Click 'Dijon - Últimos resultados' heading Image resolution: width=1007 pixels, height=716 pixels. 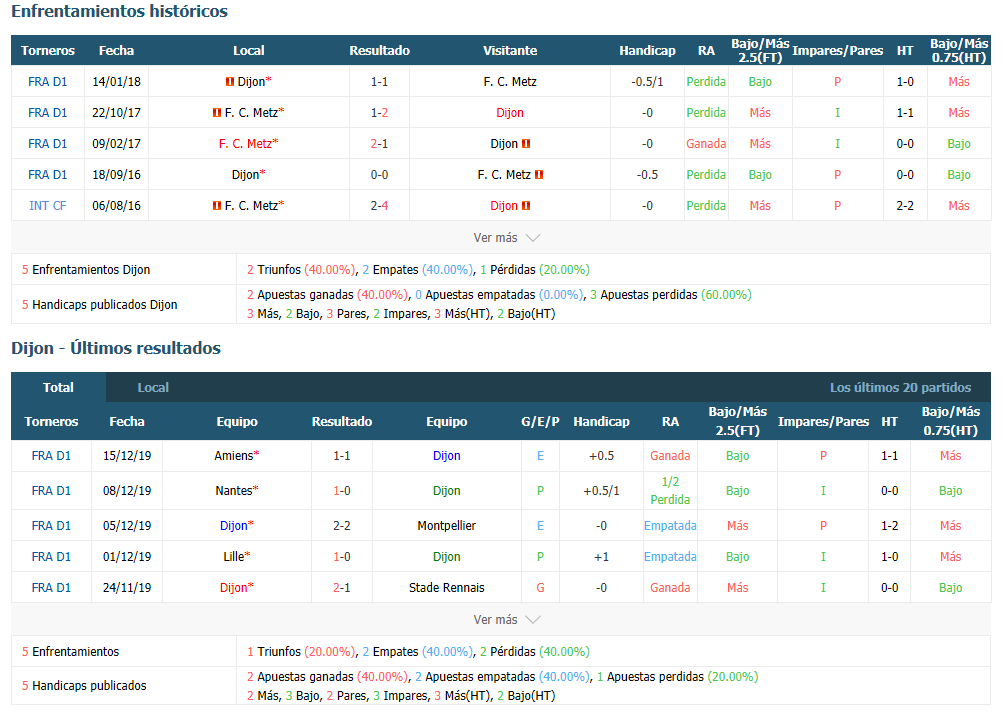click(x=116, y=348)
